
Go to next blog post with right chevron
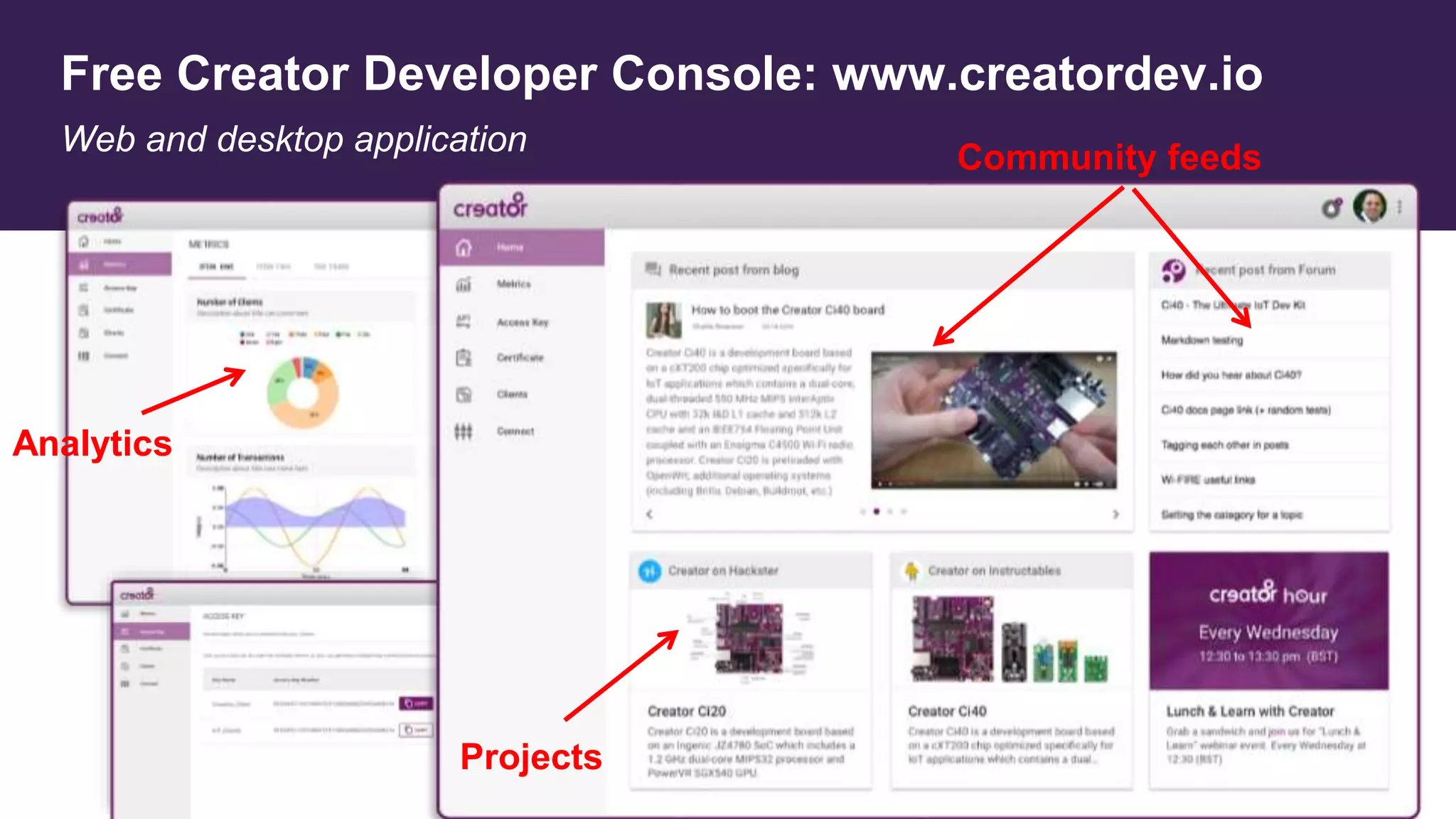point(1115,513)
